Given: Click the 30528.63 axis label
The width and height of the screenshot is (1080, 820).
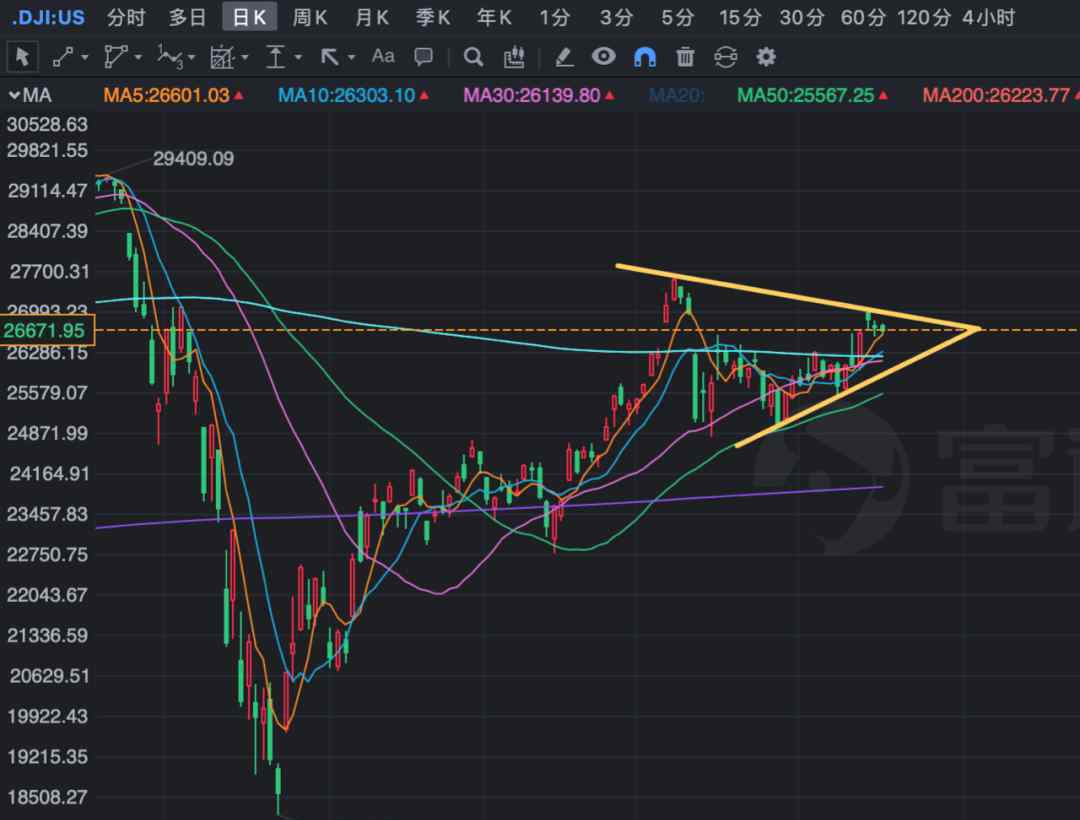Looking at the screenshot, I should 48,125.
